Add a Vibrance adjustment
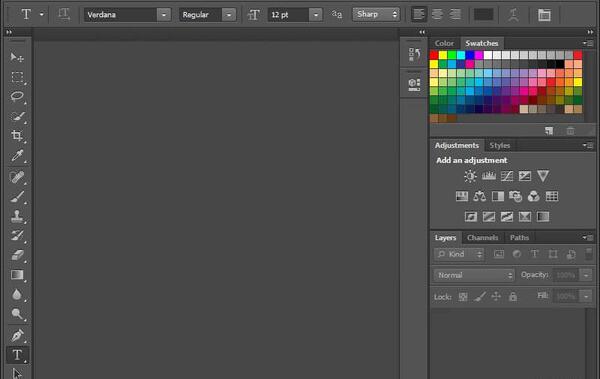Image resolution: width=600 pixels, height=379 pixels. 543,176
